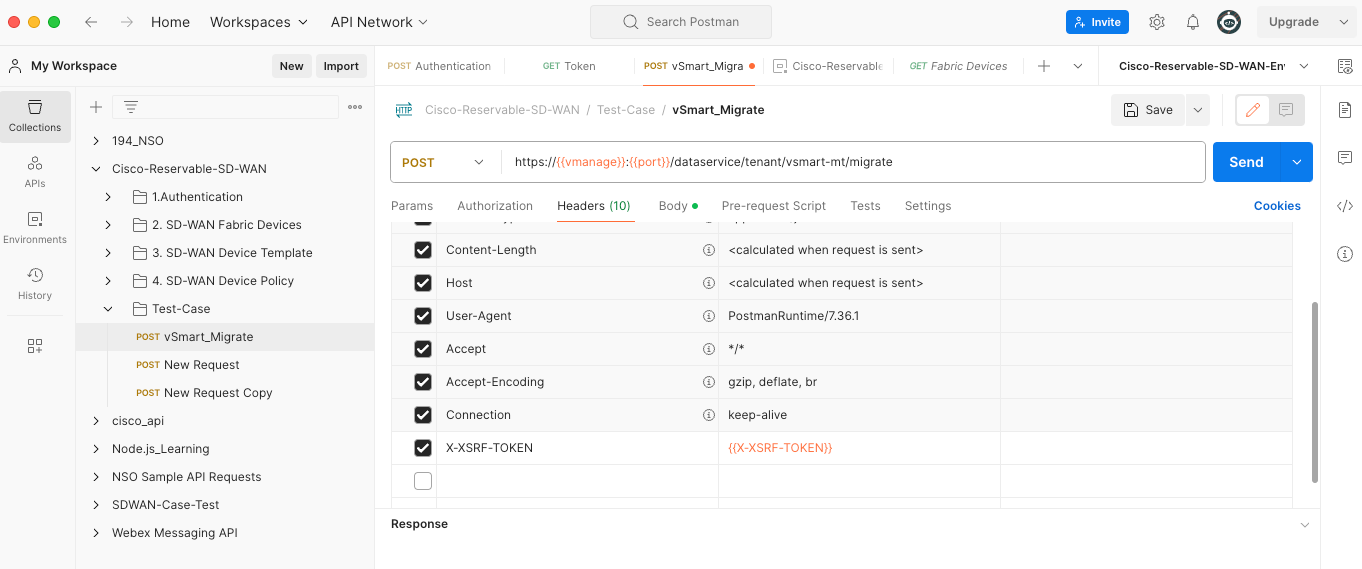Uncheck the User-Agent header checkbox
1362x569 pixels.
point(423,316)
